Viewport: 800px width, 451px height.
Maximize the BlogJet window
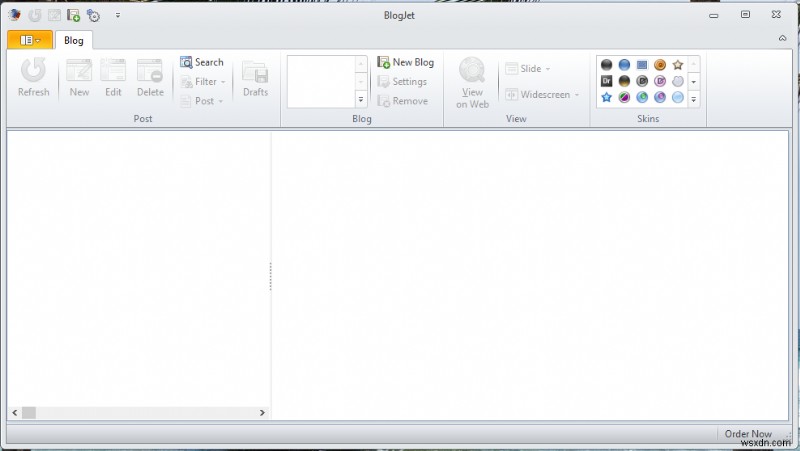[745, 14]
